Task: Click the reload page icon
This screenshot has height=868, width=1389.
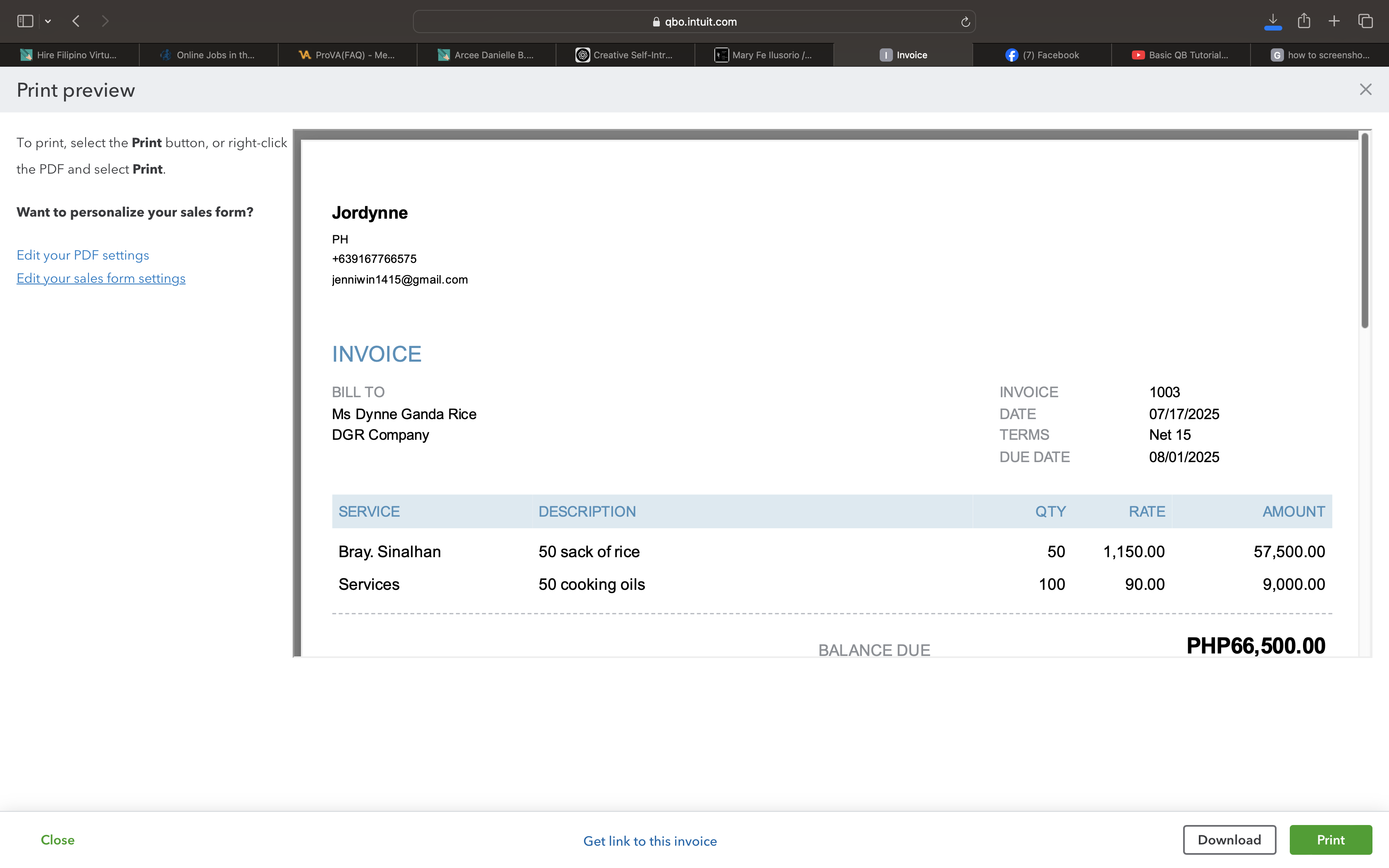Action: point(965,22)
